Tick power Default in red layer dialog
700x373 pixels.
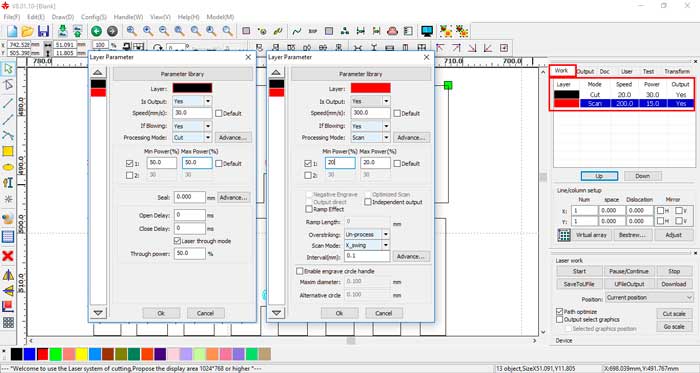coord(396,164)
